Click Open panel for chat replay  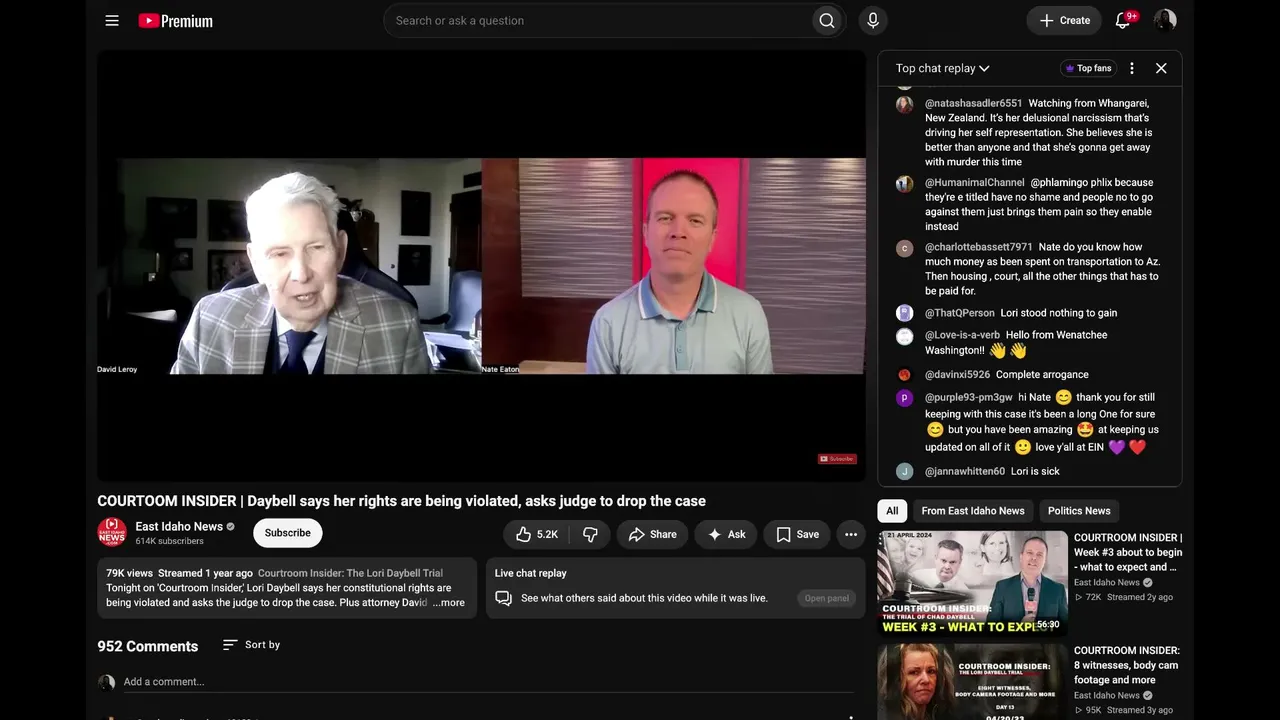827,598
